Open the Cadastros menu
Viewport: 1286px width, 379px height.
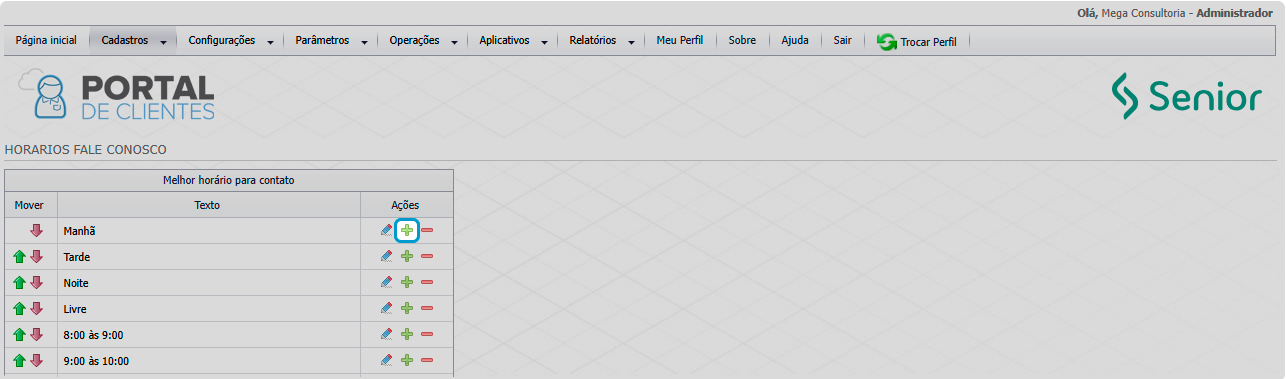click(x=125, y=41)
